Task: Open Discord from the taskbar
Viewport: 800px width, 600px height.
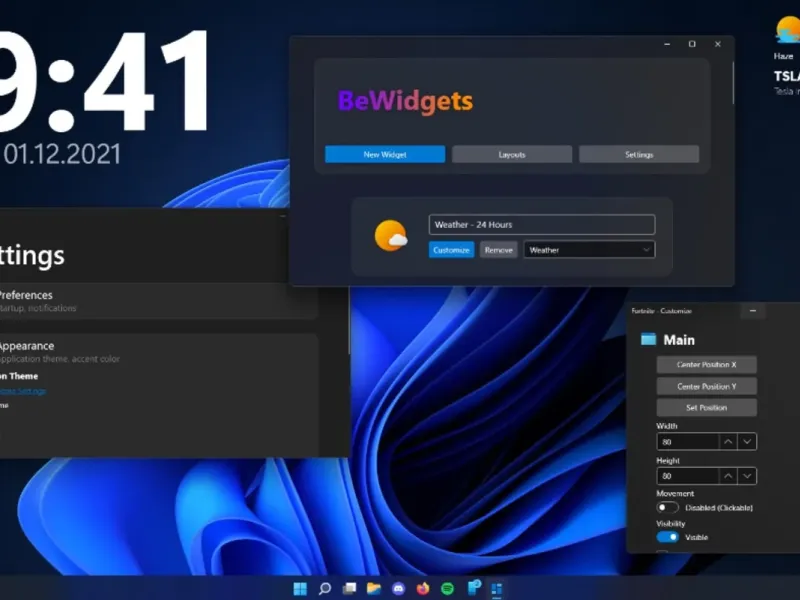Action: pyautogui.click(x=398, y=588)
